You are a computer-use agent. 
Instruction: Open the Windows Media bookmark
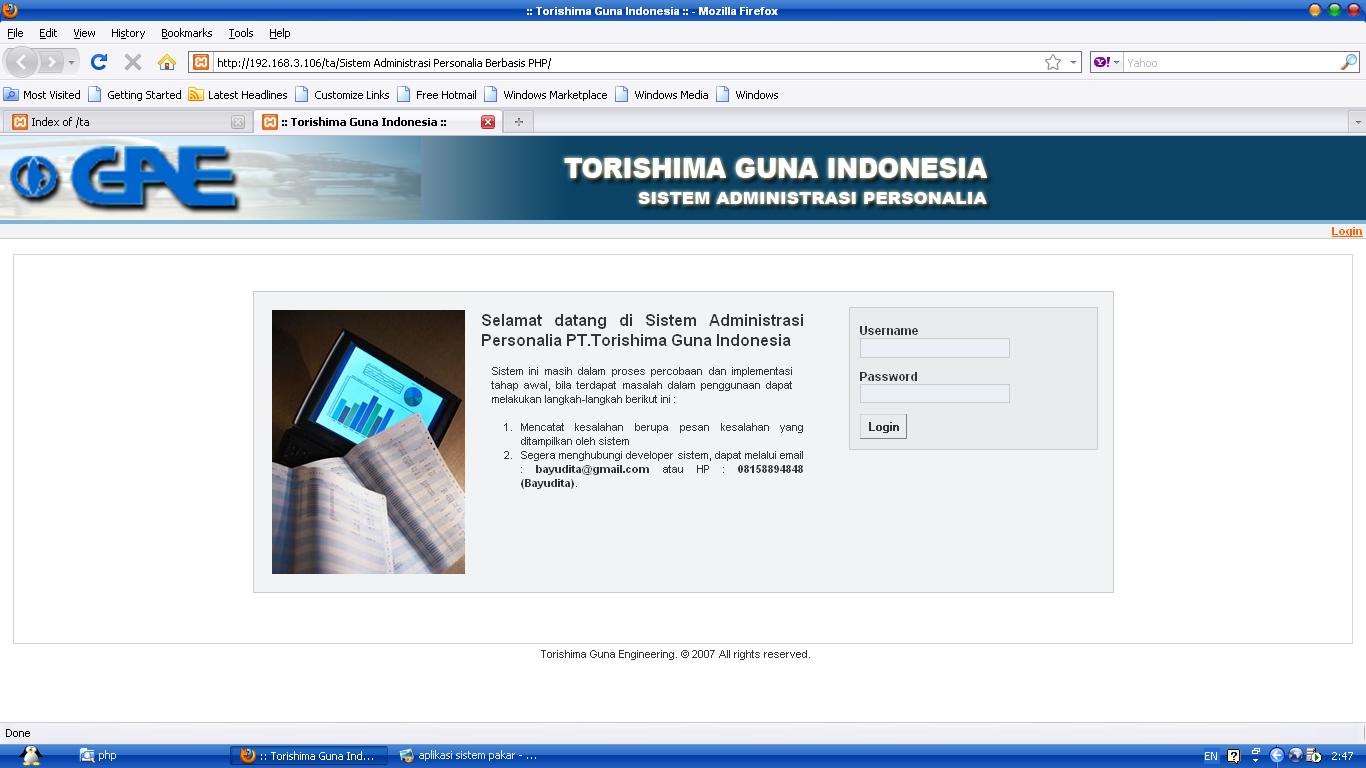(662, 95)
